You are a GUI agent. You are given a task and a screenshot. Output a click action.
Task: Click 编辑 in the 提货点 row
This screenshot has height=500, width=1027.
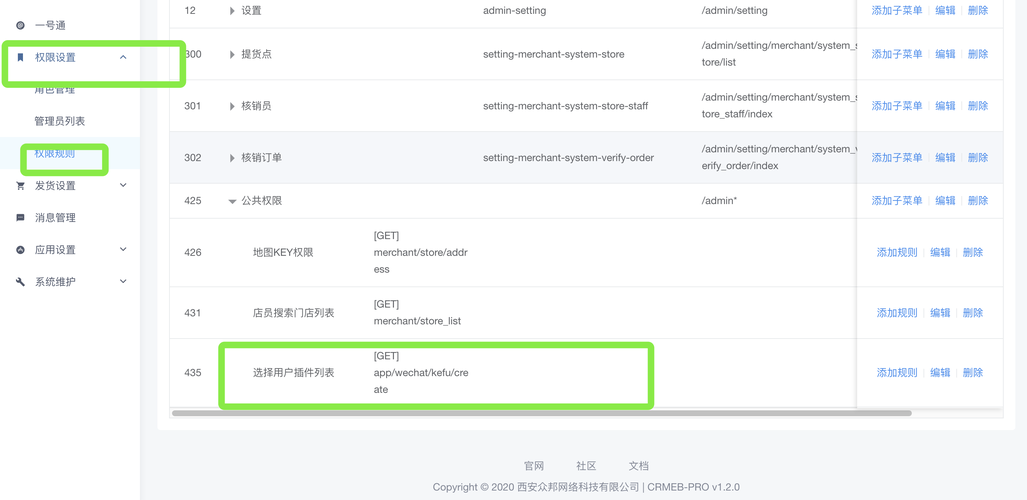pos(945,54)
